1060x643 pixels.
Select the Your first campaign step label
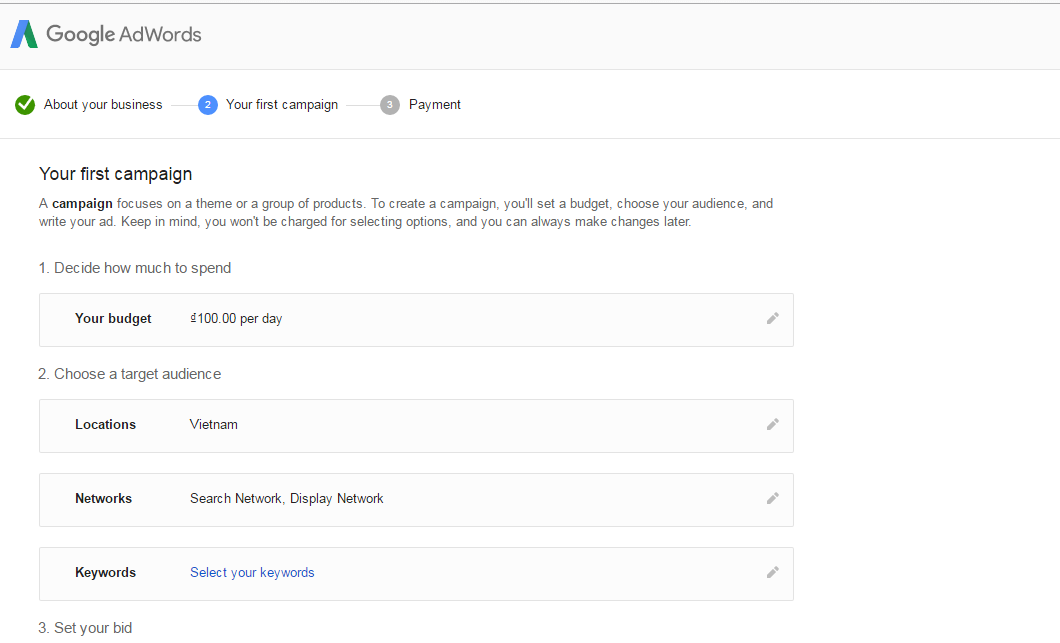coord(282,105)
